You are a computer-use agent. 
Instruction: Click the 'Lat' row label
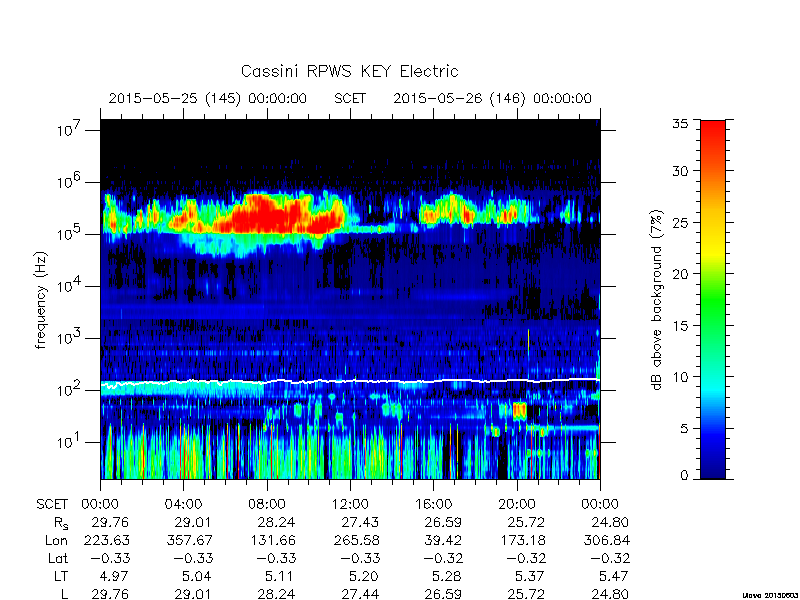(x=58, y=558)
